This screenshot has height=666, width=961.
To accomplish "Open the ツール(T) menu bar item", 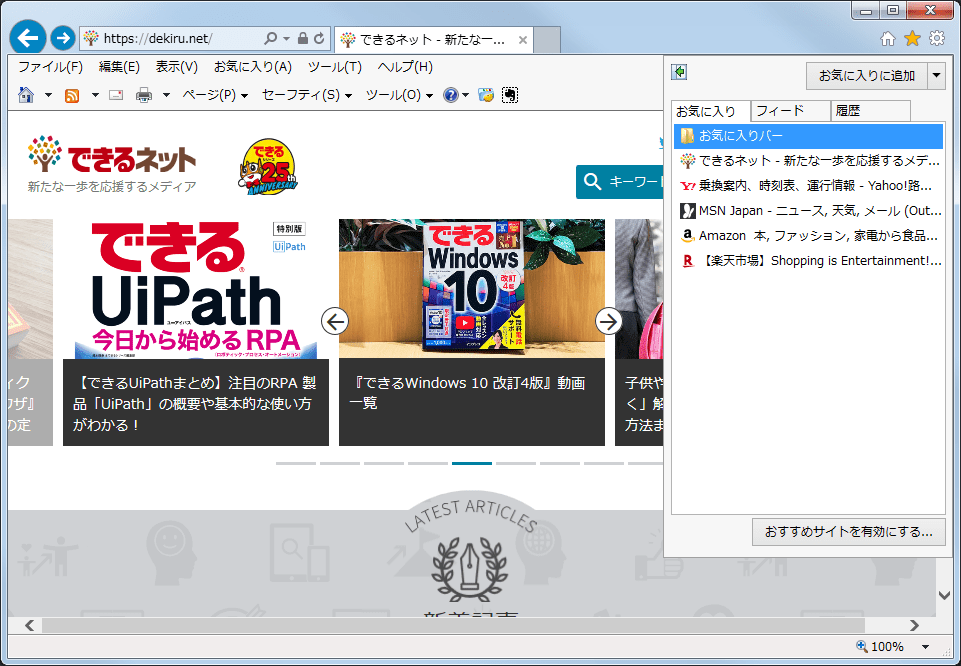I will [335, 67].
